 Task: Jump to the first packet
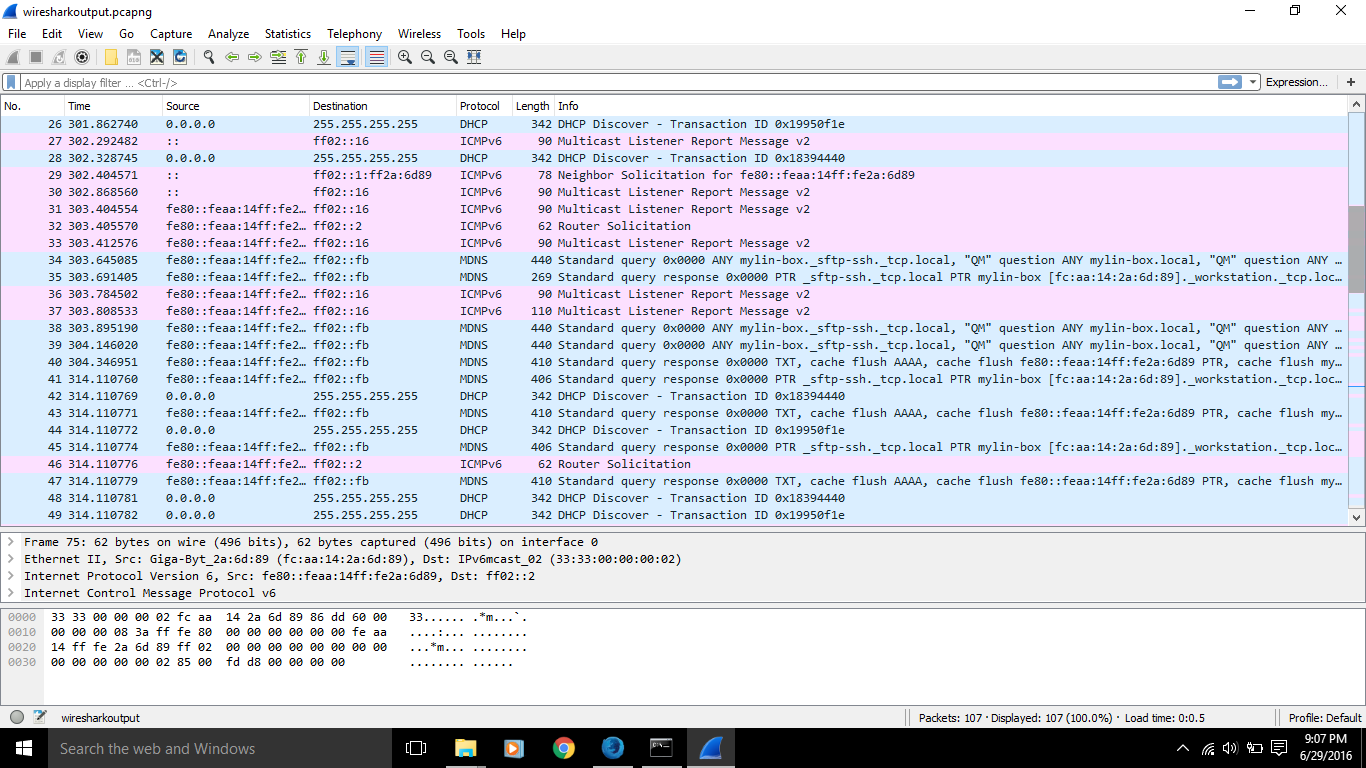point(300,57)
